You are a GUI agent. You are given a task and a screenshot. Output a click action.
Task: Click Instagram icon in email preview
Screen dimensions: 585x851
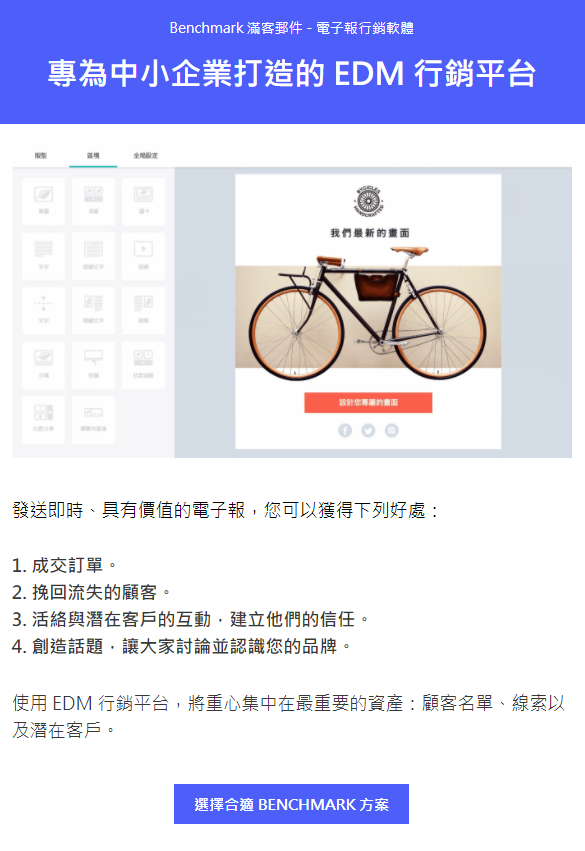(x=392, y=430)
